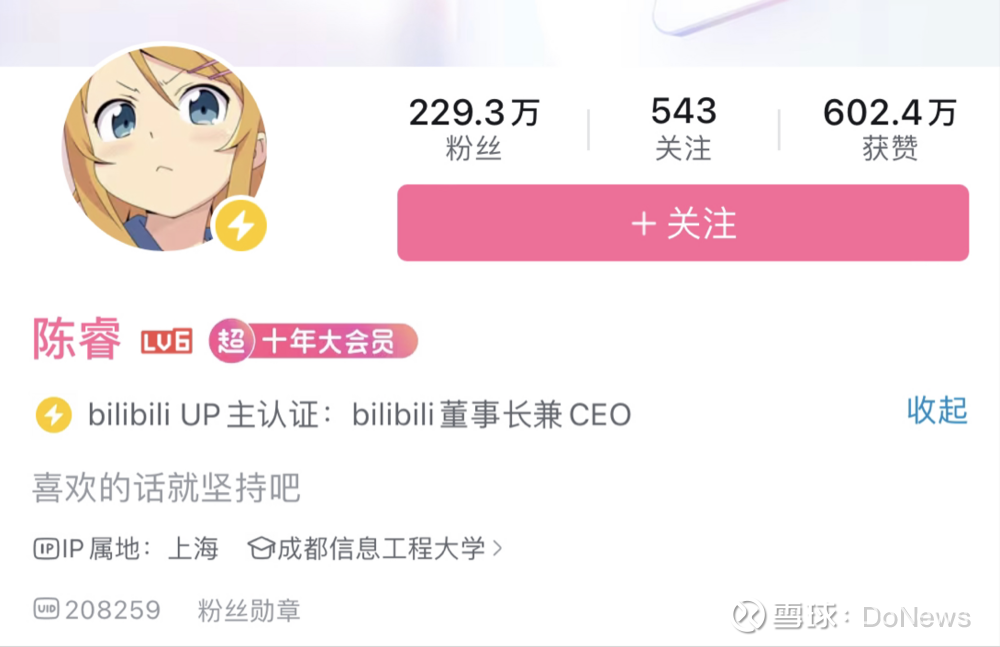Tap the graduation cap school icon

[x=261, y=548]
